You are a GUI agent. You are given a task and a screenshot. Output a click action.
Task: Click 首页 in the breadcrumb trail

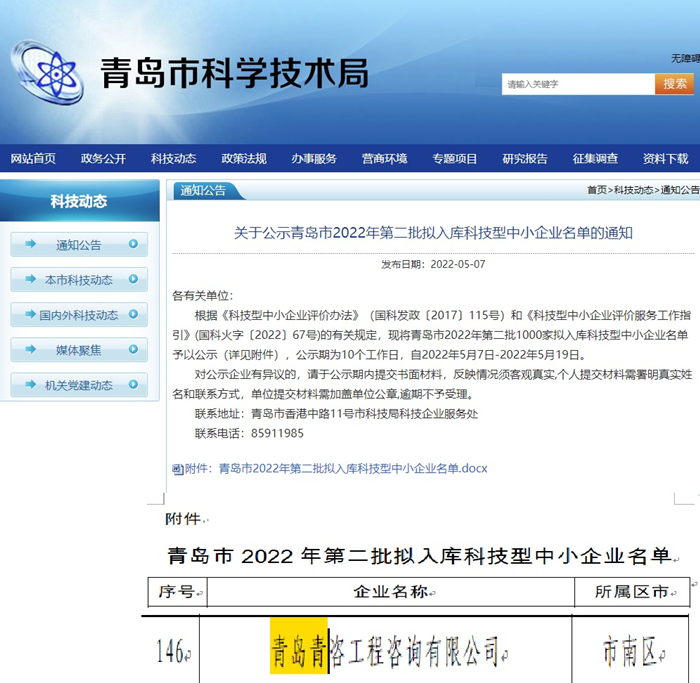[x=597, y=190]
